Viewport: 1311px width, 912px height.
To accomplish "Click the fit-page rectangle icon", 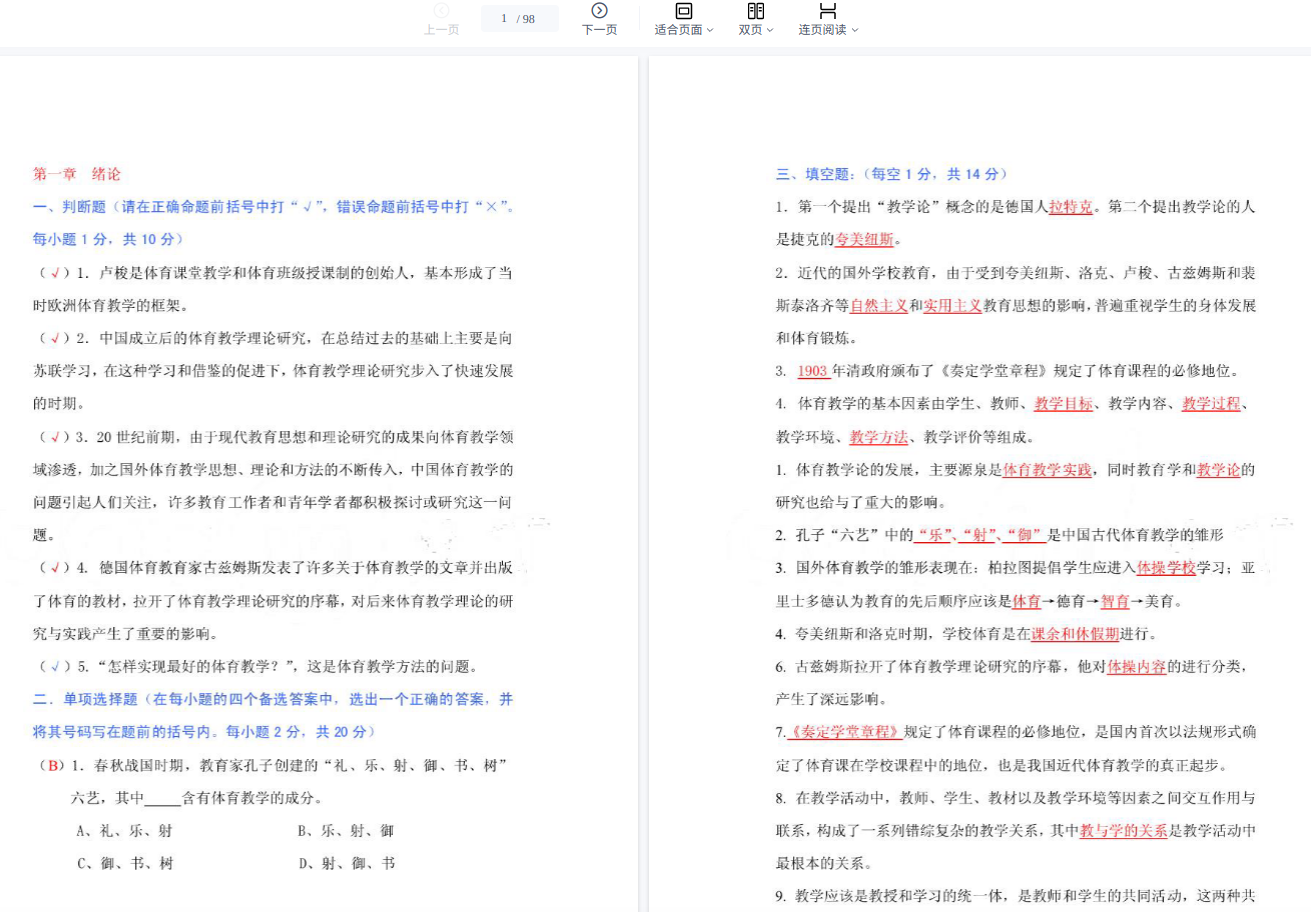I will pos(684,11).
